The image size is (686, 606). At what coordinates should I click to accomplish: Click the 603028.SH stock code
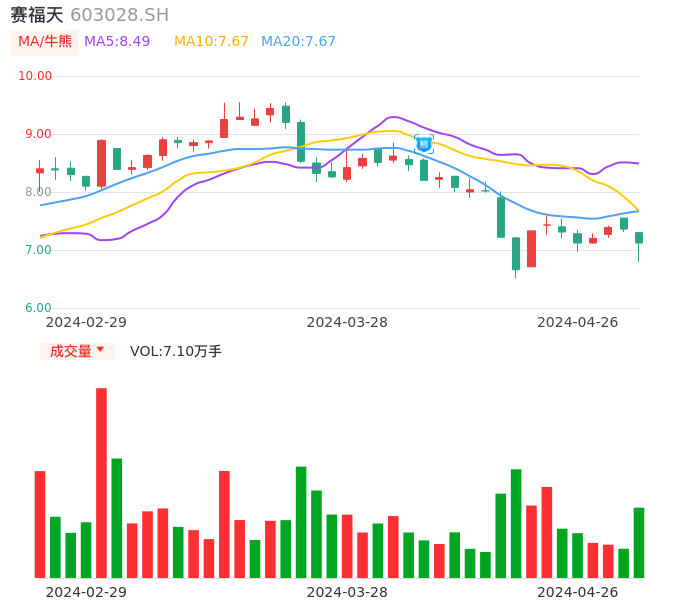click(x=119, y=15)
